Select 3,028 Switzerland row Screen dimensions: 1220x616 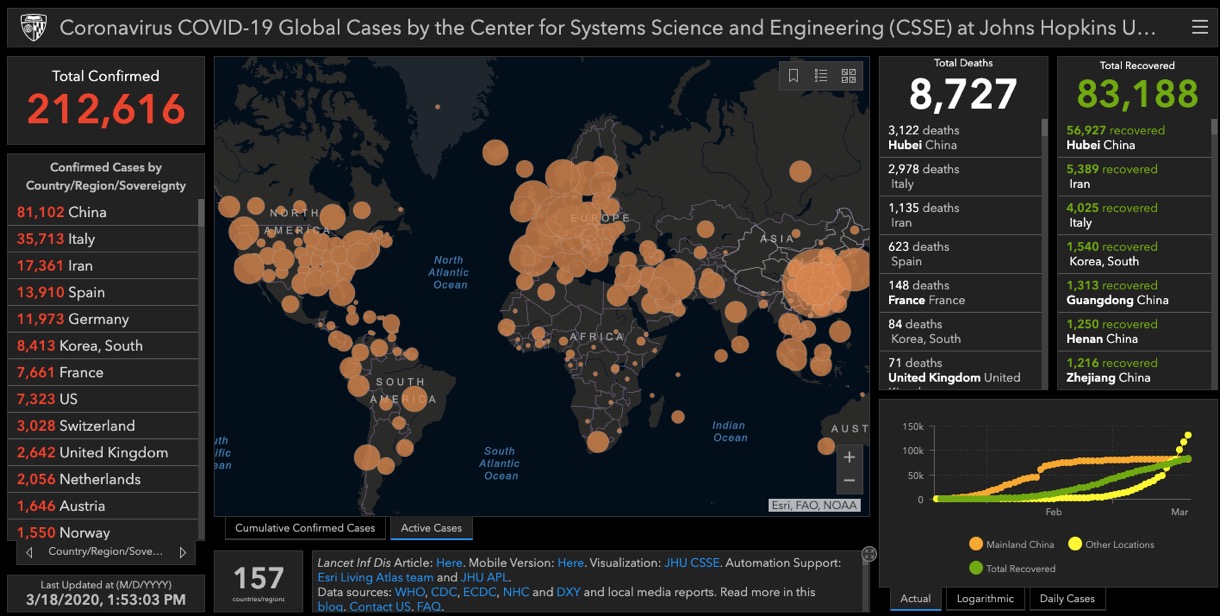[x=104, y=426]
